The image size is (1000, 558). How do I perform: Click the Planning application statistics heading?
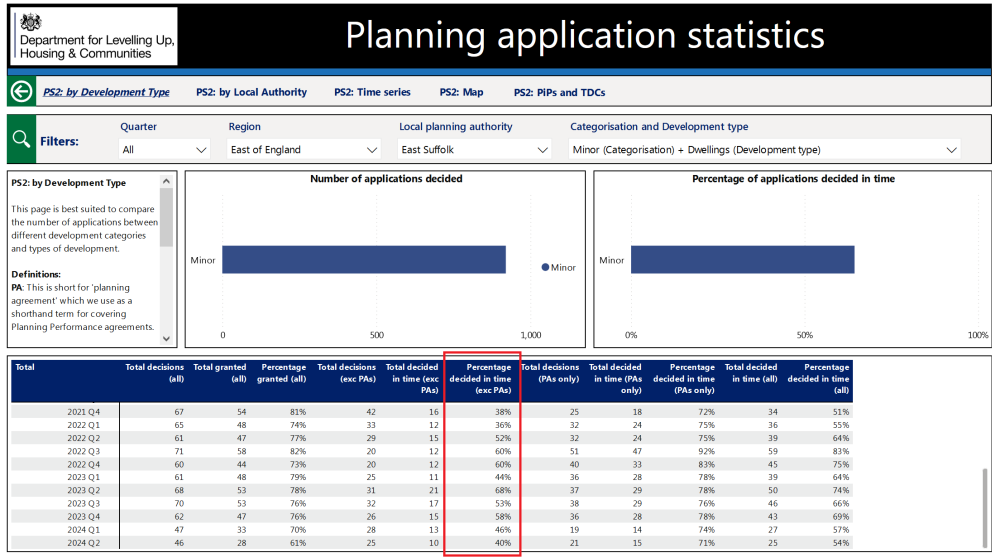point(585,36)
